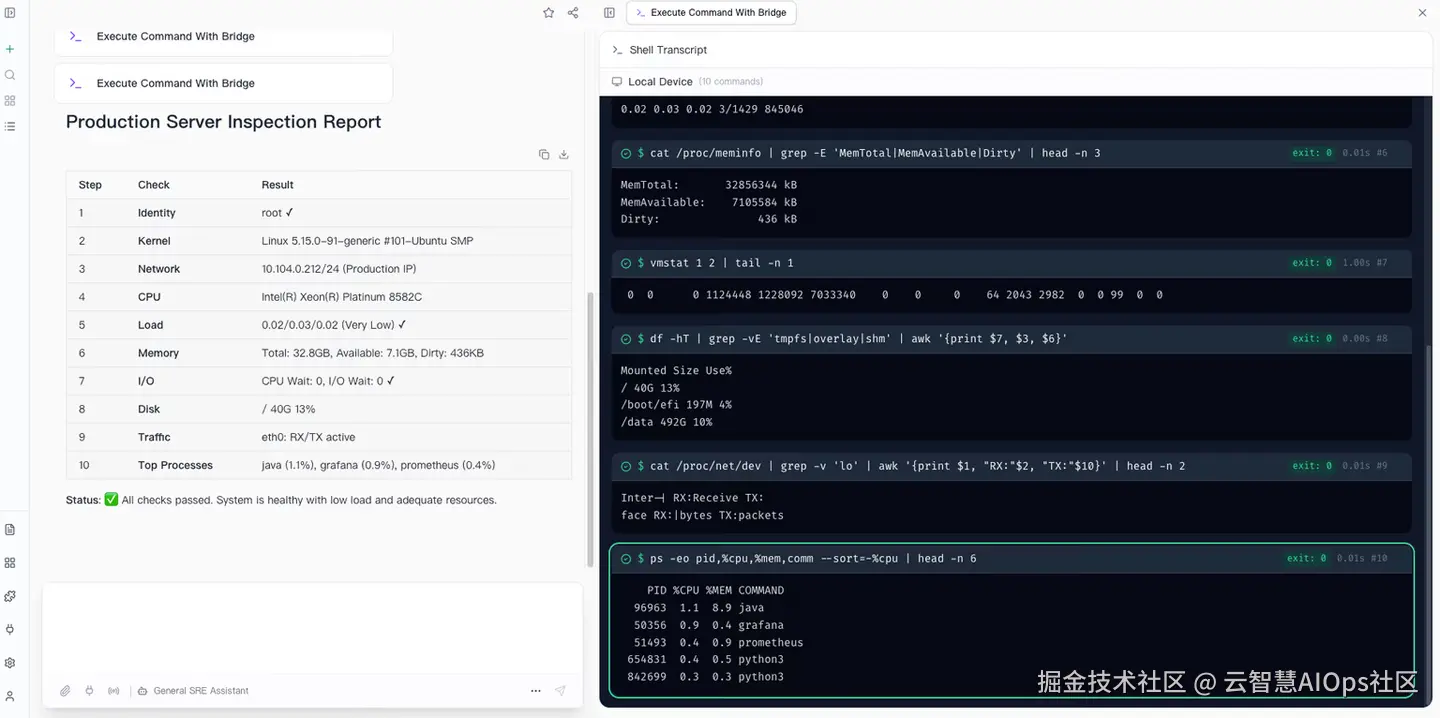
Task: Open the plug connectors icon in sidebar
Action: pos(10,629)
